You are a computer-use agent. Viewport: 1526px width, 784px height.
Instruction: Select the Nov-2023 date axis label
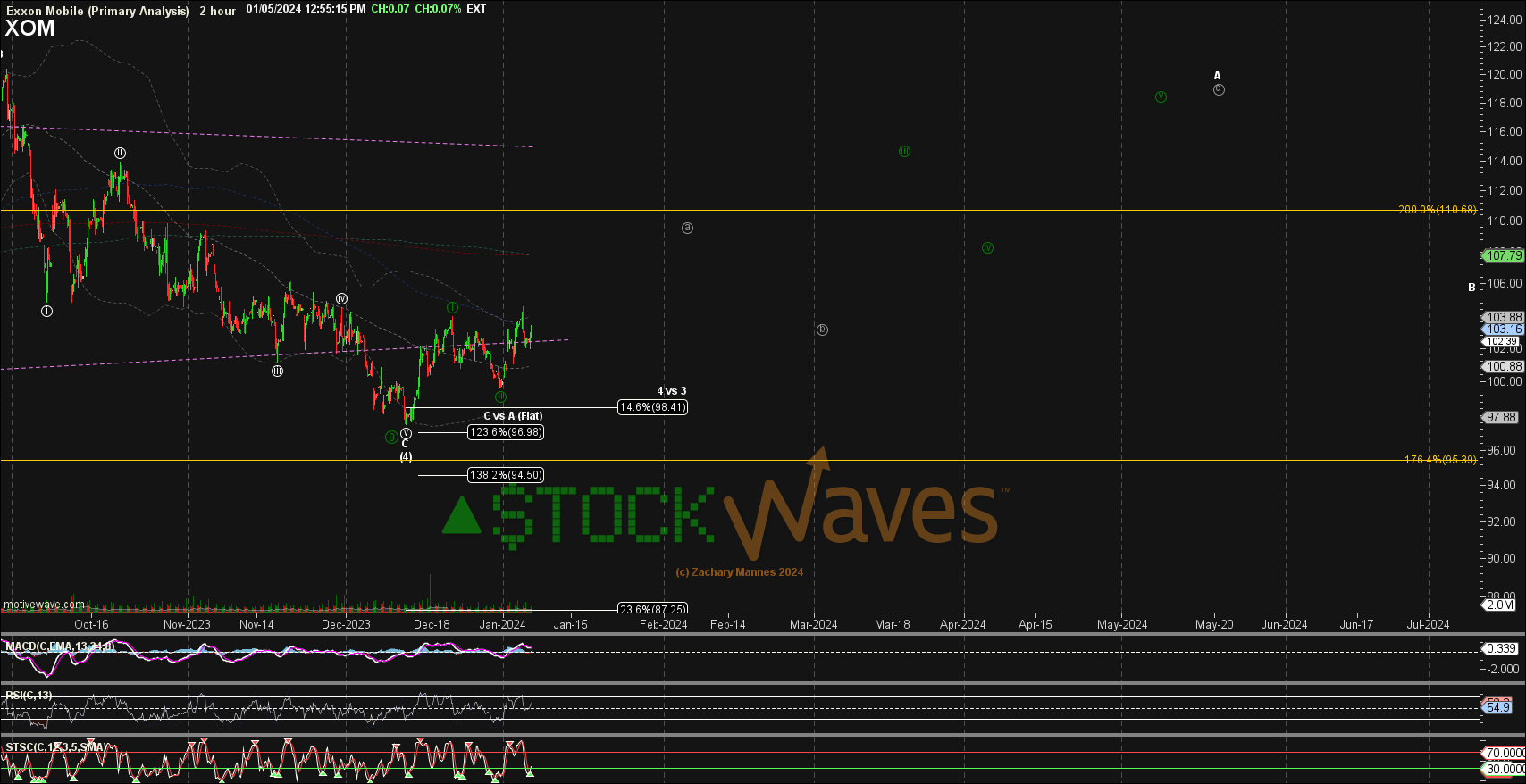coord(187,624)
